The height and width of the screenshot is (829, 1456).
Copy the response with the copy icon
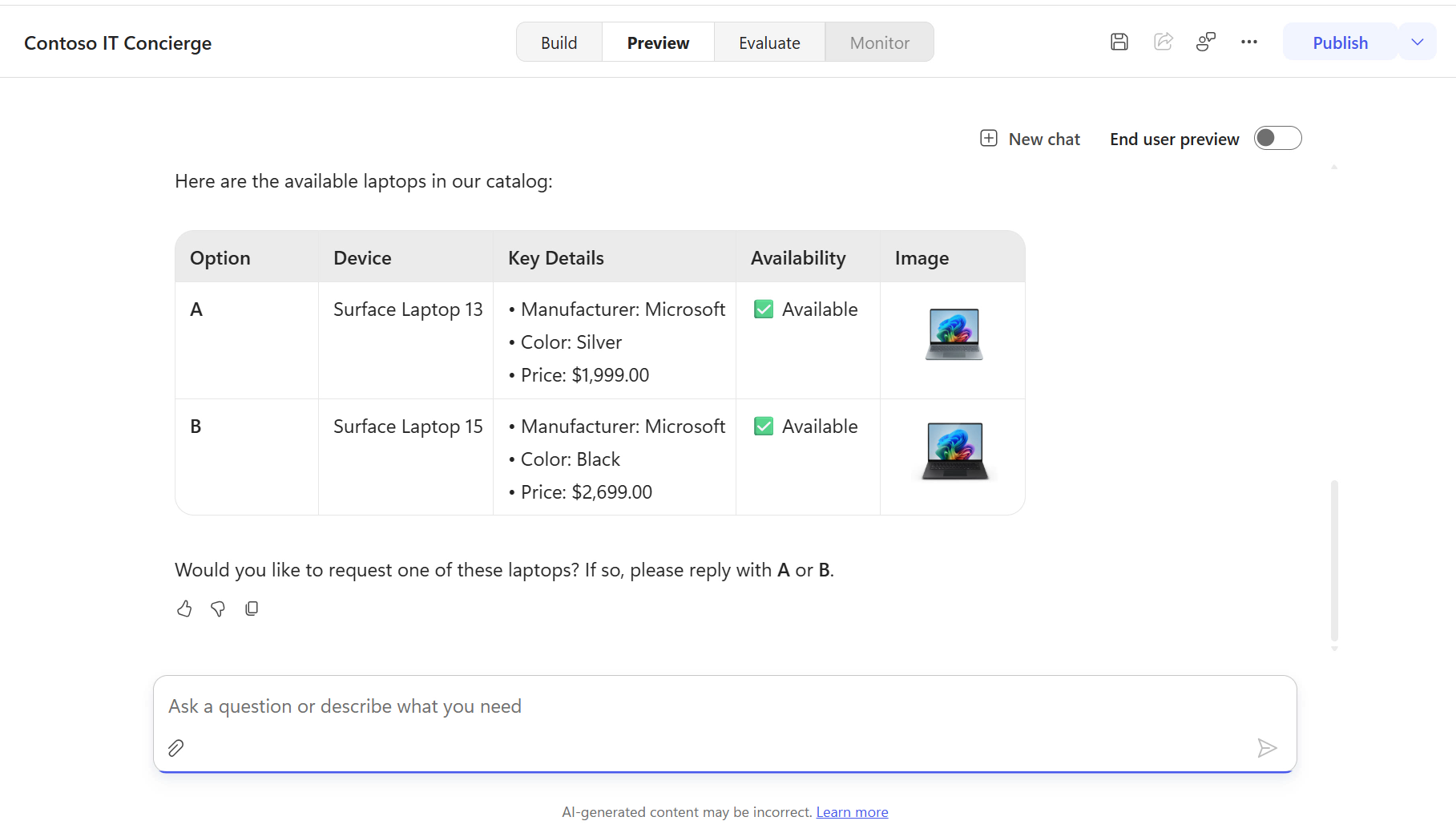point(252,609)
